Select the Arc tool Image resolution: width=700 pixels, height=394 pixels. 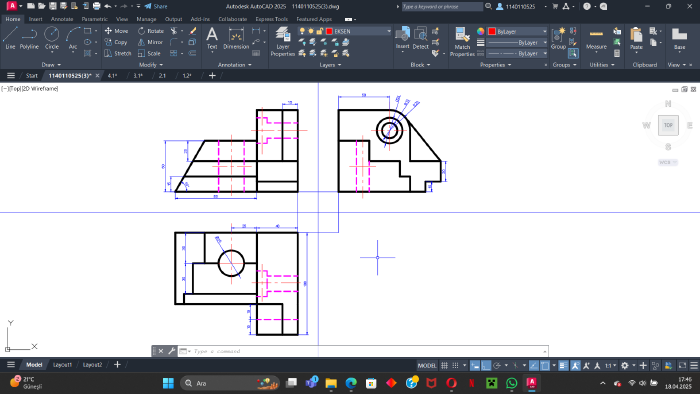[x=73, y=38]
